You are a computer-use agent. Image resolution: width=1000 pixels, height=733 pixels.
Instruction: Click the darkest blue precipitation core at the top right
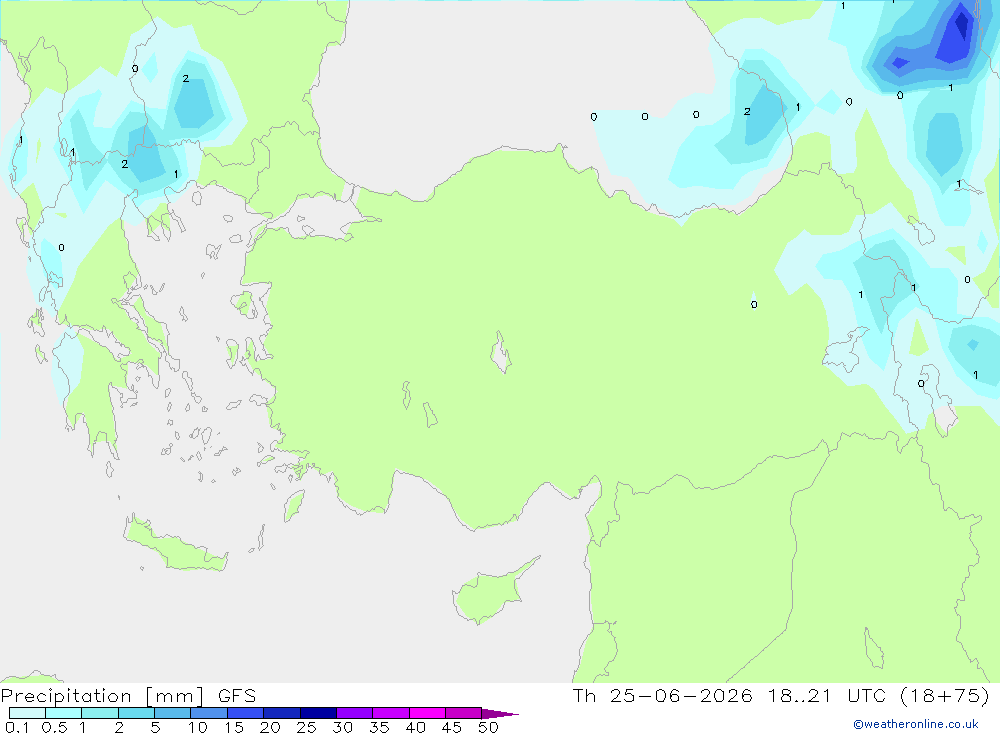tap(960, 26)
